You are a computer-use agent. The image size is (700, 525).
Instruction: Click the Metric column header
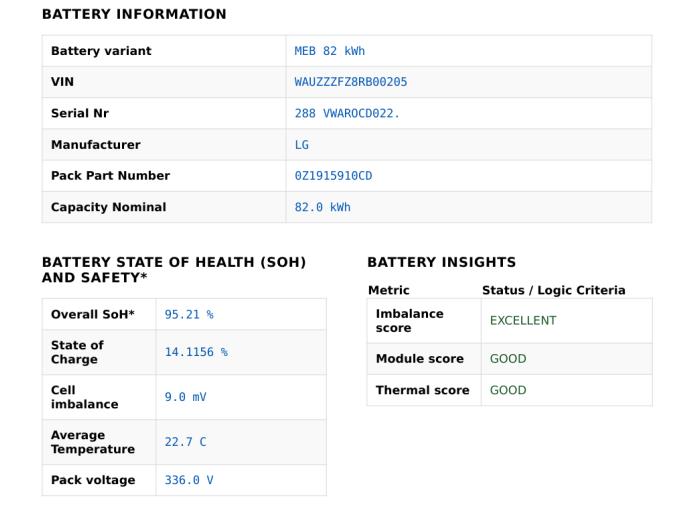pos(389,290)
